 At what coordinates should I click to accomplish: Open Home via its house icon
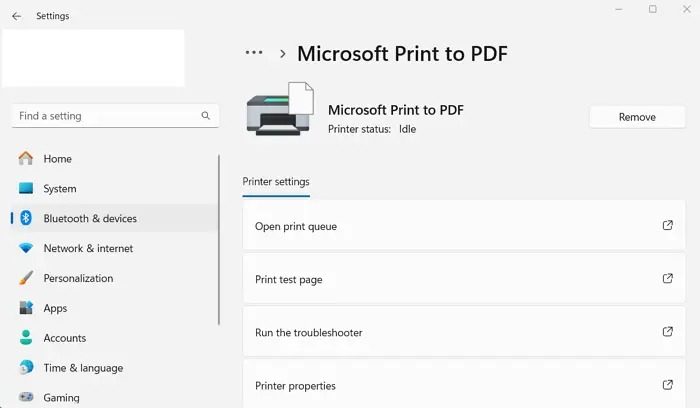pyautogui.click(x=26, y=159)
